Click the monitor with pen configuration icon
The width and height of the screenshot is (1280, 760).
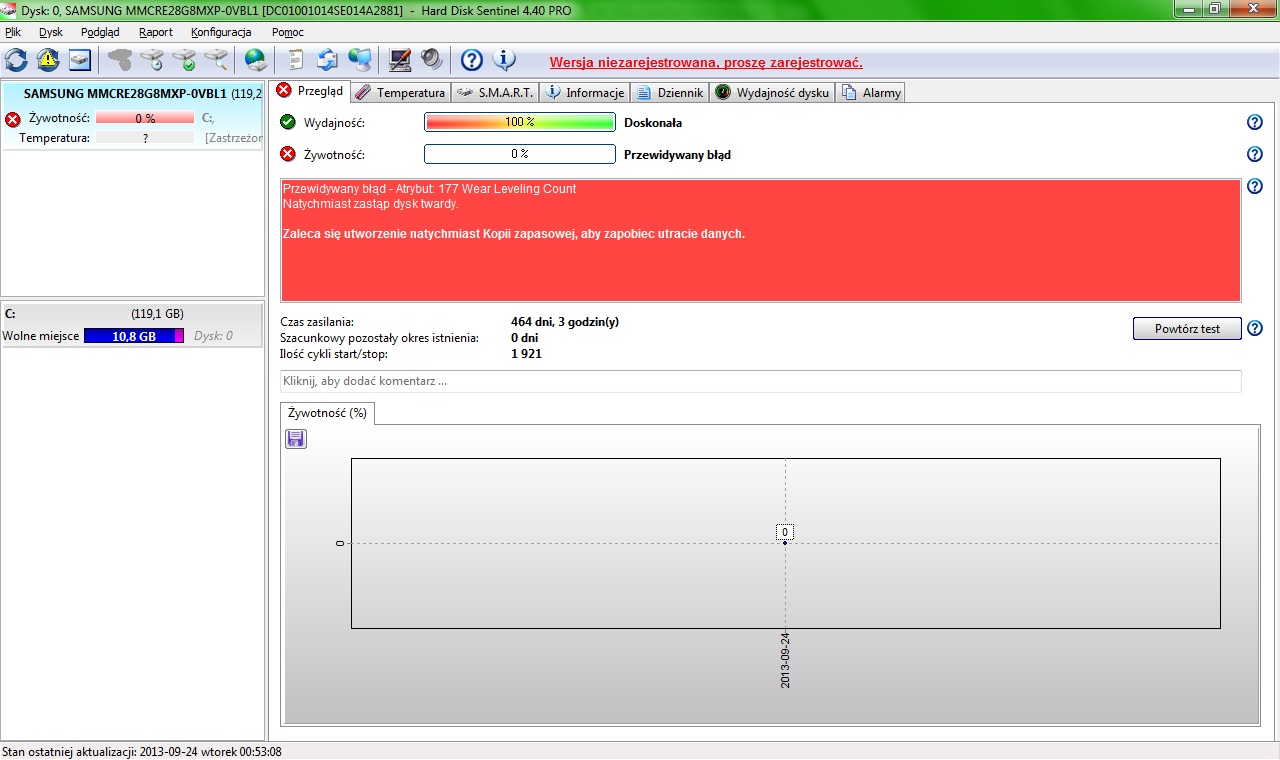tap(400, 60)
